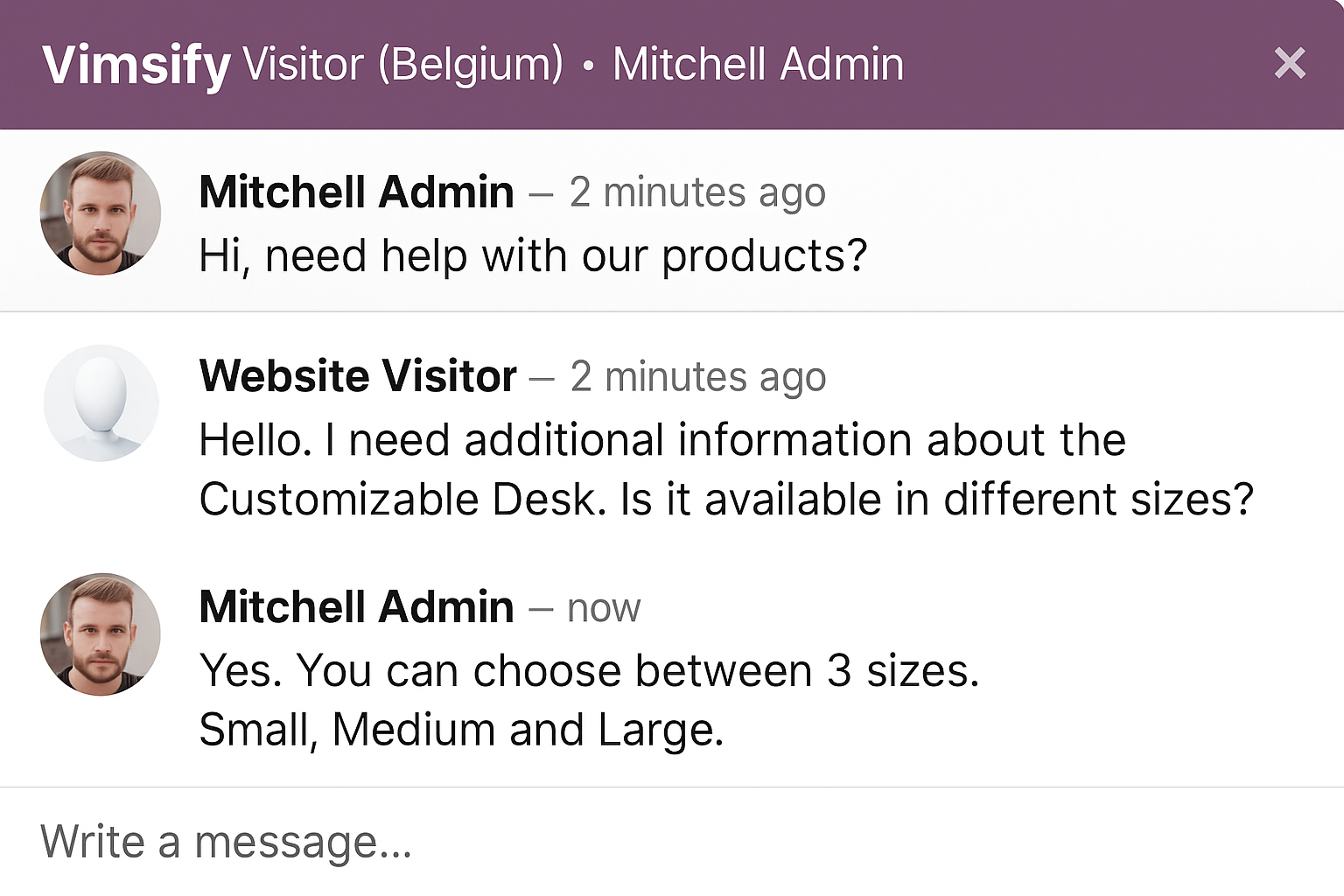Focus the 'Write a message...' input field
The width and height of the screenshot is (1344, 896).
[x=672, y=842]
